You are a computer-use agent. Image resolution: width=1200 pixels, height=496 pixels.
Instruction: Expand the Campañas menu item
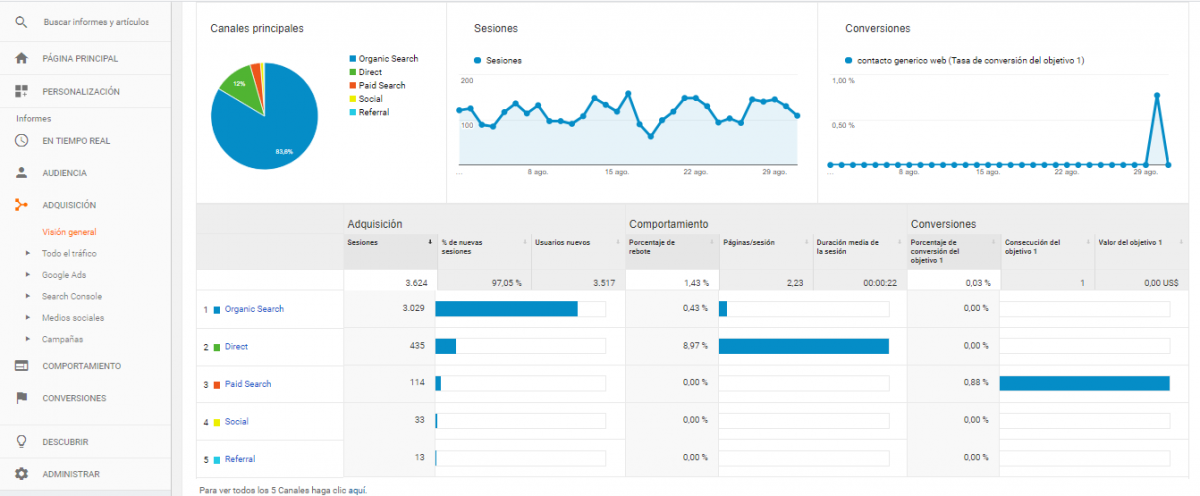(62, 339)
